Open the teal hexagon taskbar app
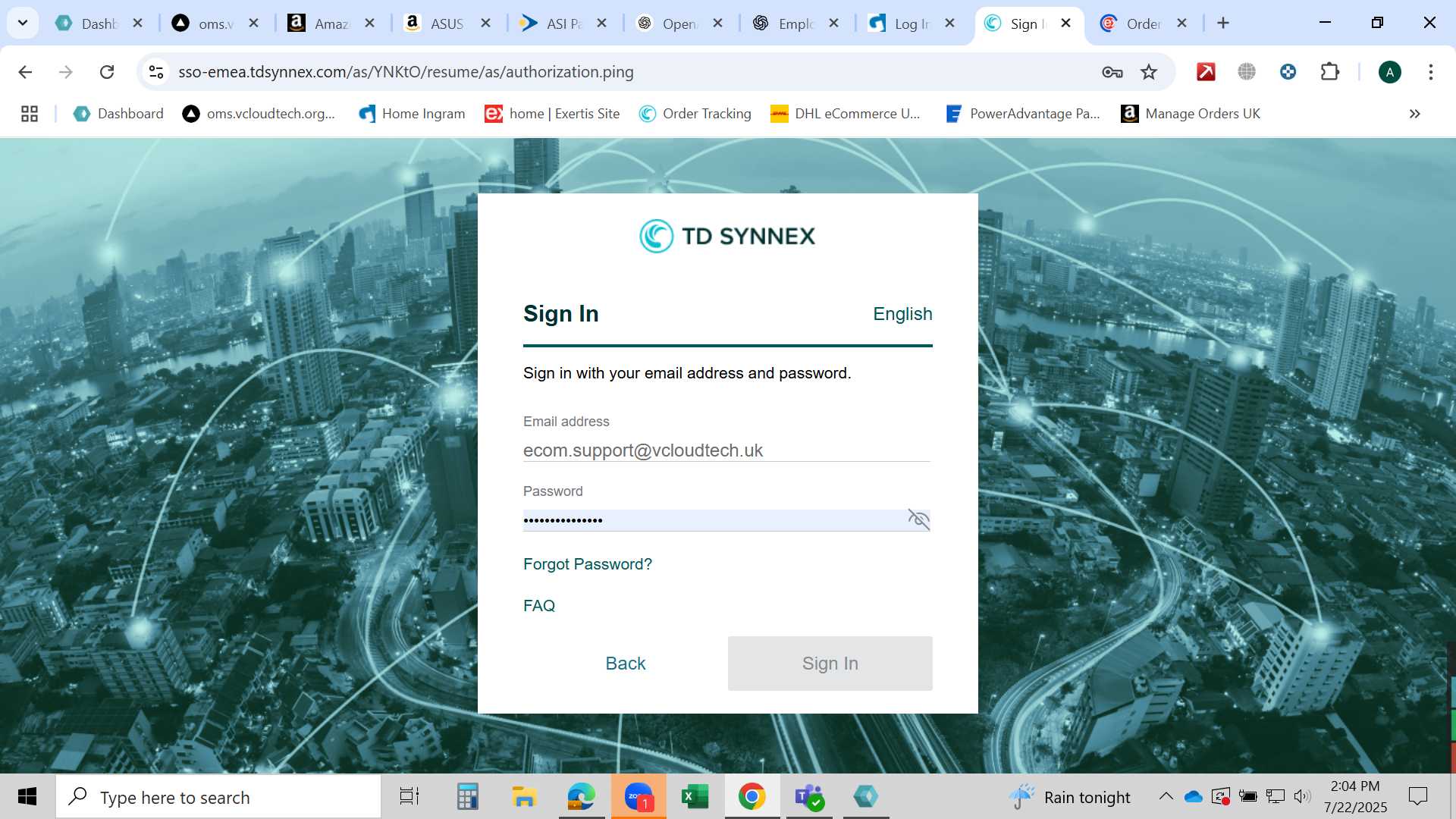The height and width of the screenshot is (819, 1456). click(866, 797)
